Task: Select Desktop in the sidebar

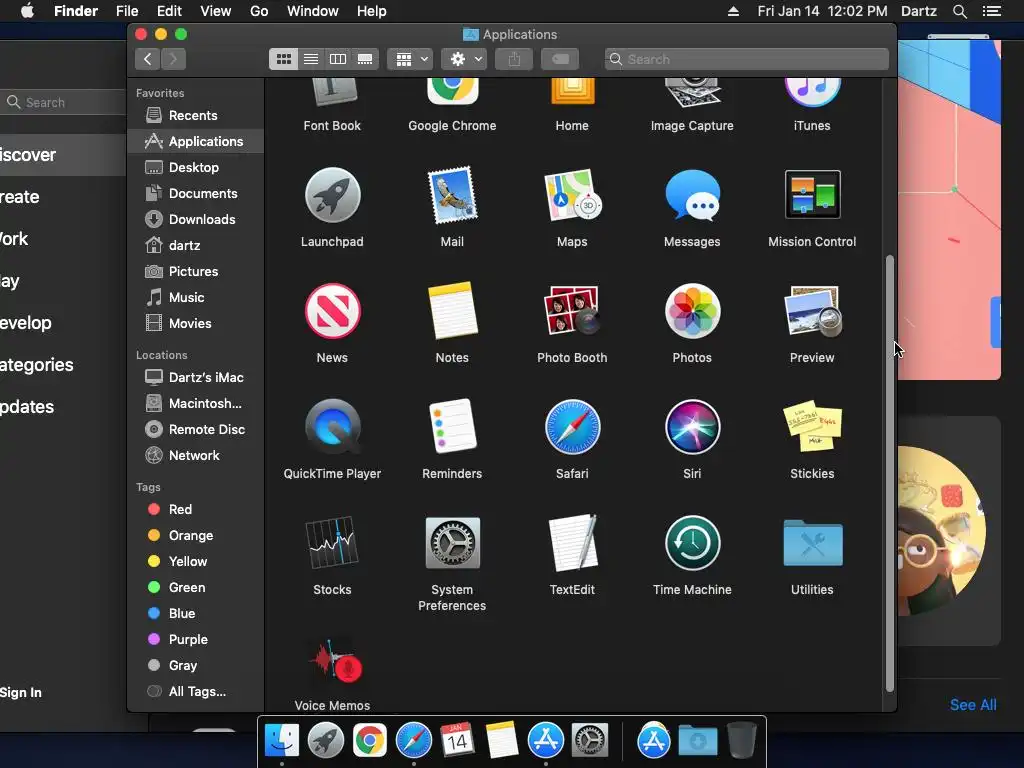Action: (x=196, y=167)
